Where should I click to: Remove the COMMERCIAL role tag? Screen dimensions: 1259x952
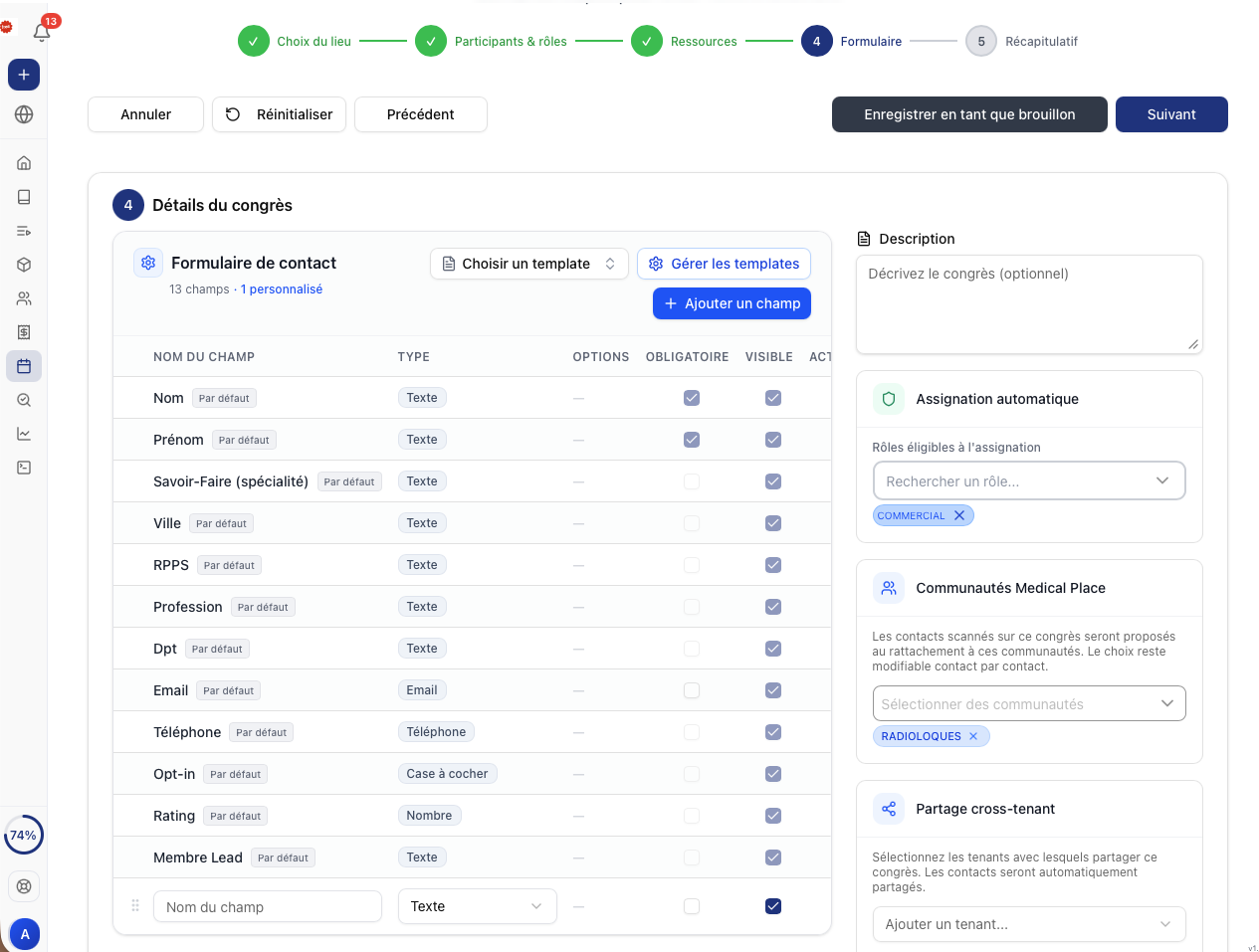[x=959, y=515]
